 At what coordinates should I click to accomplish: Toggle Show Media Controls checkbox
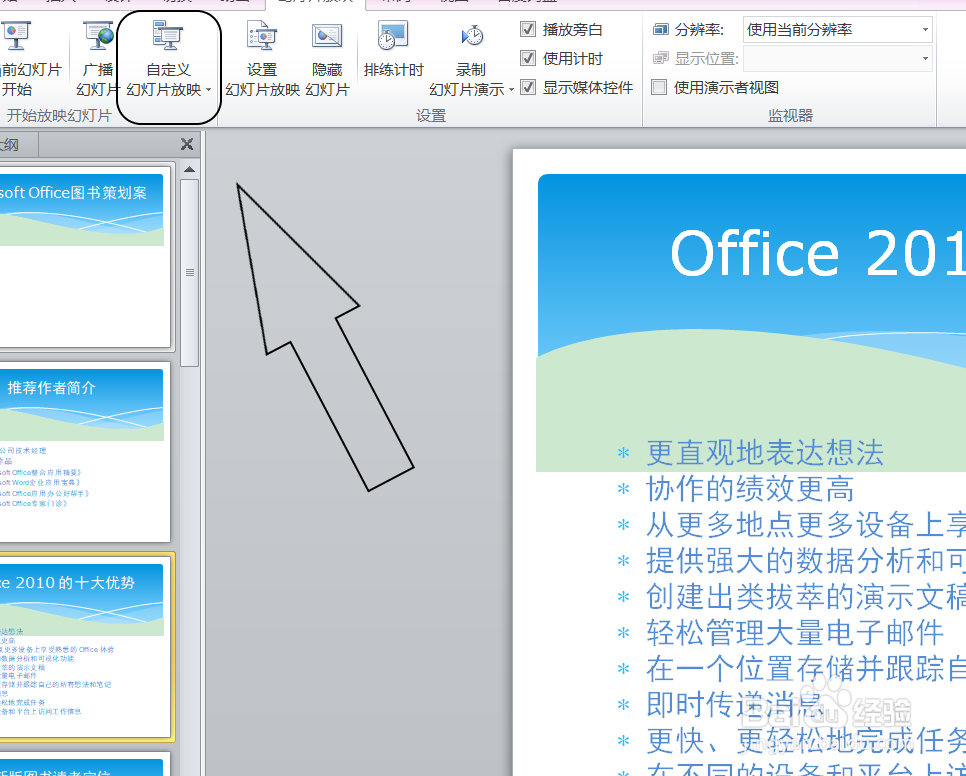[x=528, y=87]
